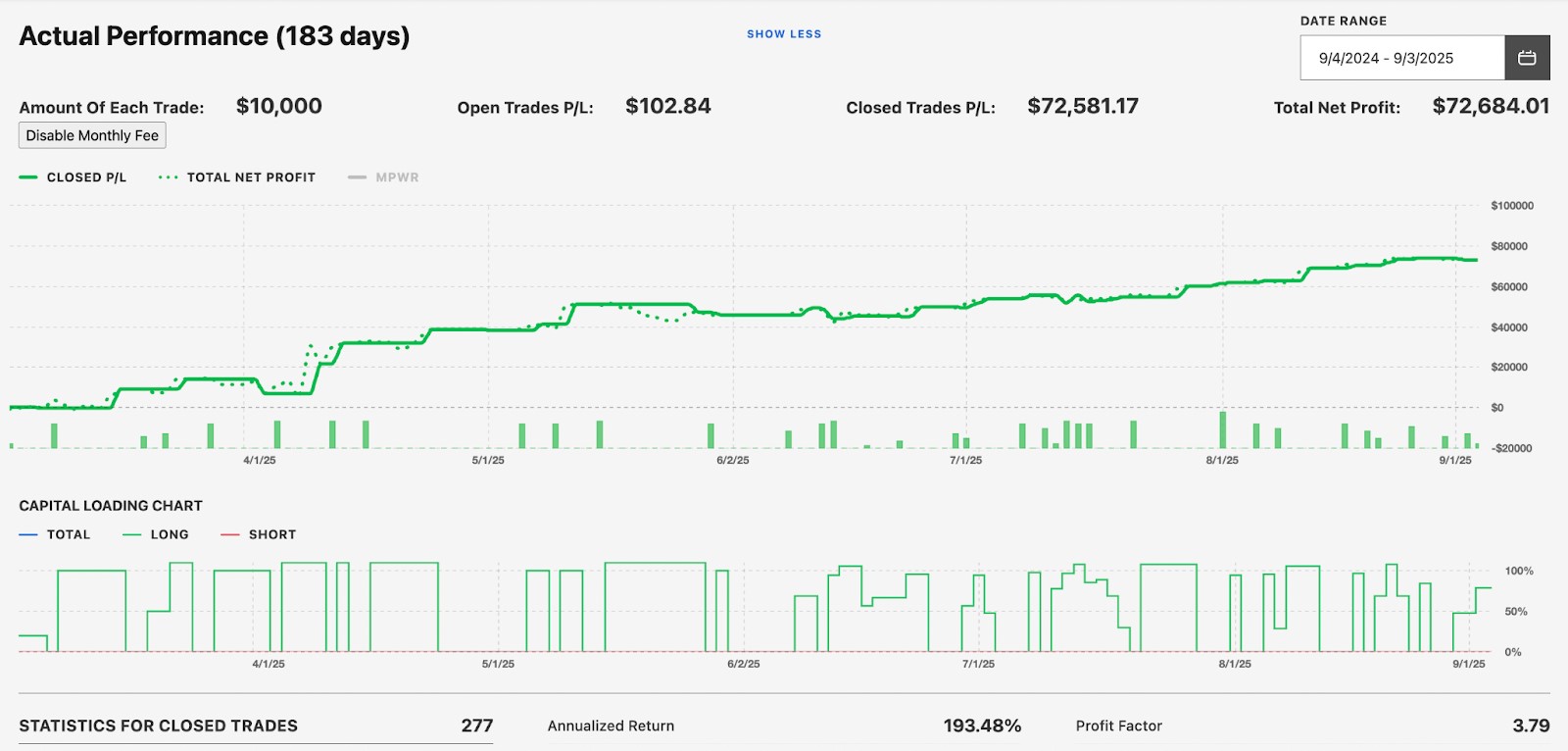Screen dimensions: 1568x751
Task: Collapse the panel with SHOW LESS
Action: (x=784, y=34)
